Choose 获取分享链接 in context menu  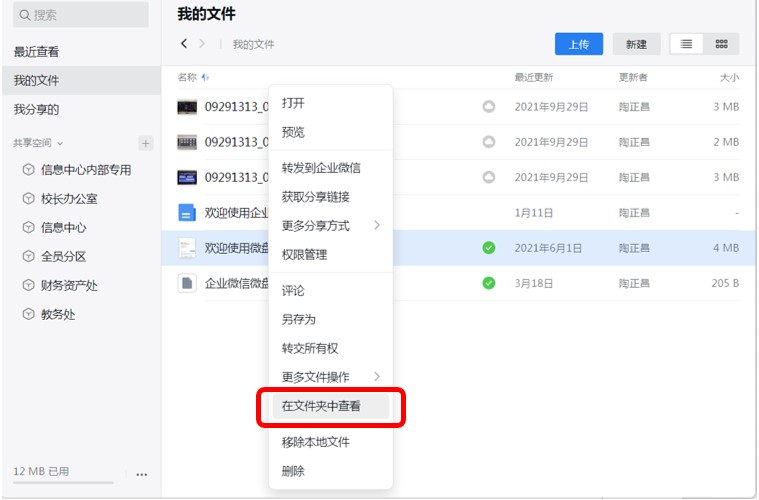coord(315,197)
